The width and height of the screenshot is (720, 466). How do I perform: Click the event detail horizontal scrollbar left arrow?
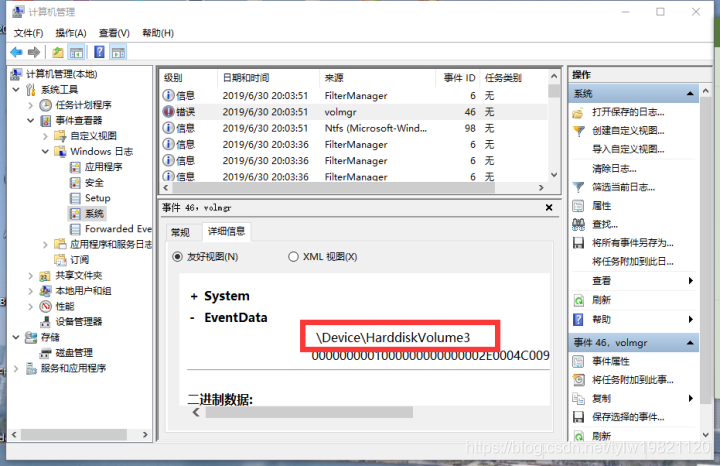point(196,412)
